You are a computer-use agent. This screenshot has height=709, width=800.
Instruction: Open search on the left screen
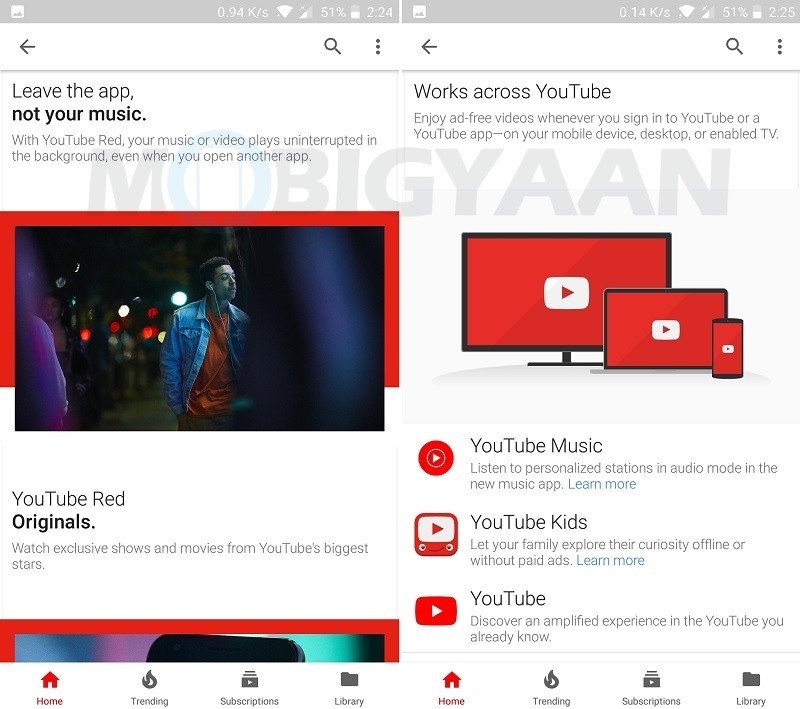tap(333, 46)
